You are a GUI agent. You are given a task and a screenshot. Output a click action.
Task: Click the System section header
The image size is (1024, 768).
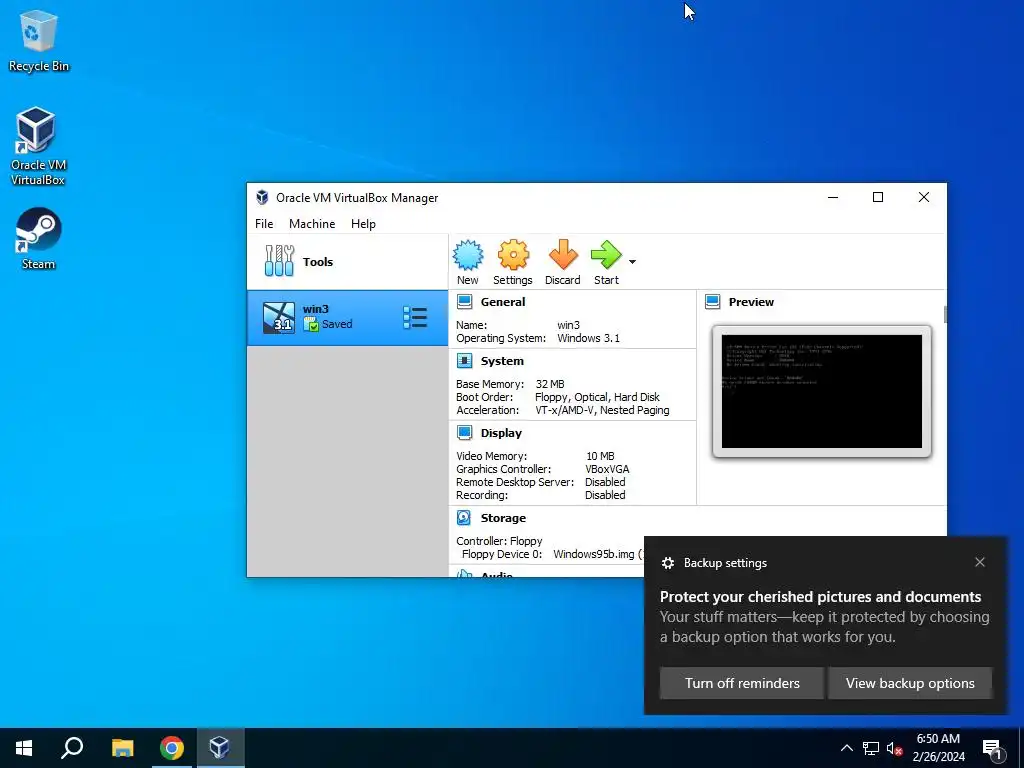(502, 361)
